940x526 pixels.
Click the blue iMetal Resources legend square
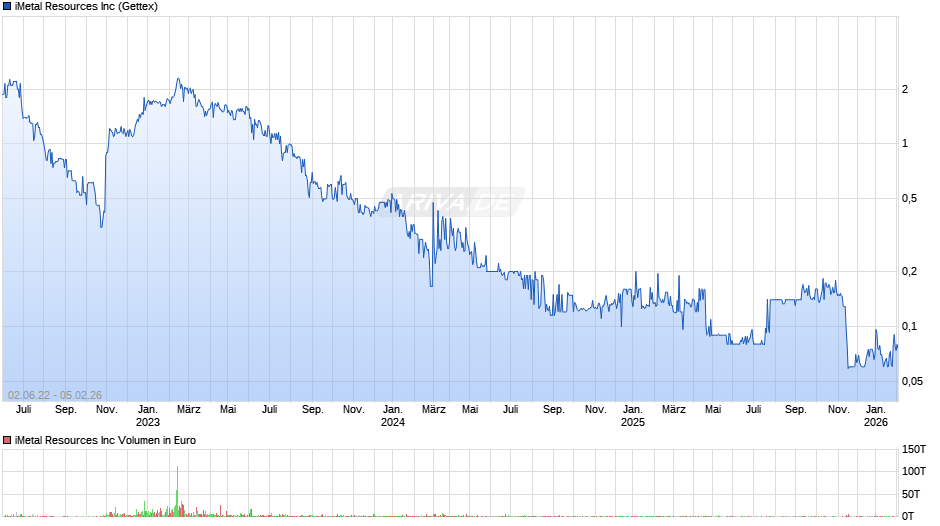click(x=7, y=7)
